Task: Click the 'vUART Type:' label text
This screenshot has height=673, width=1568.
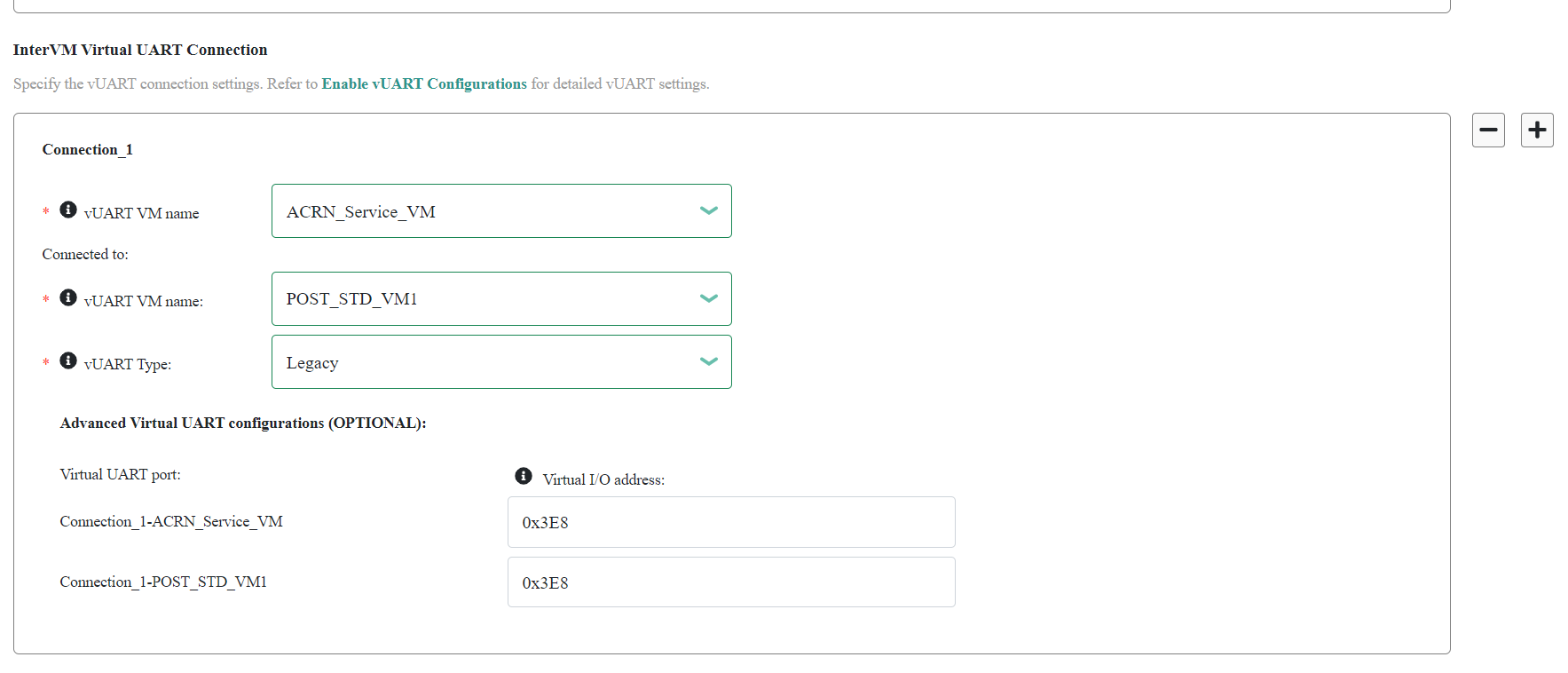Action: 128,364
